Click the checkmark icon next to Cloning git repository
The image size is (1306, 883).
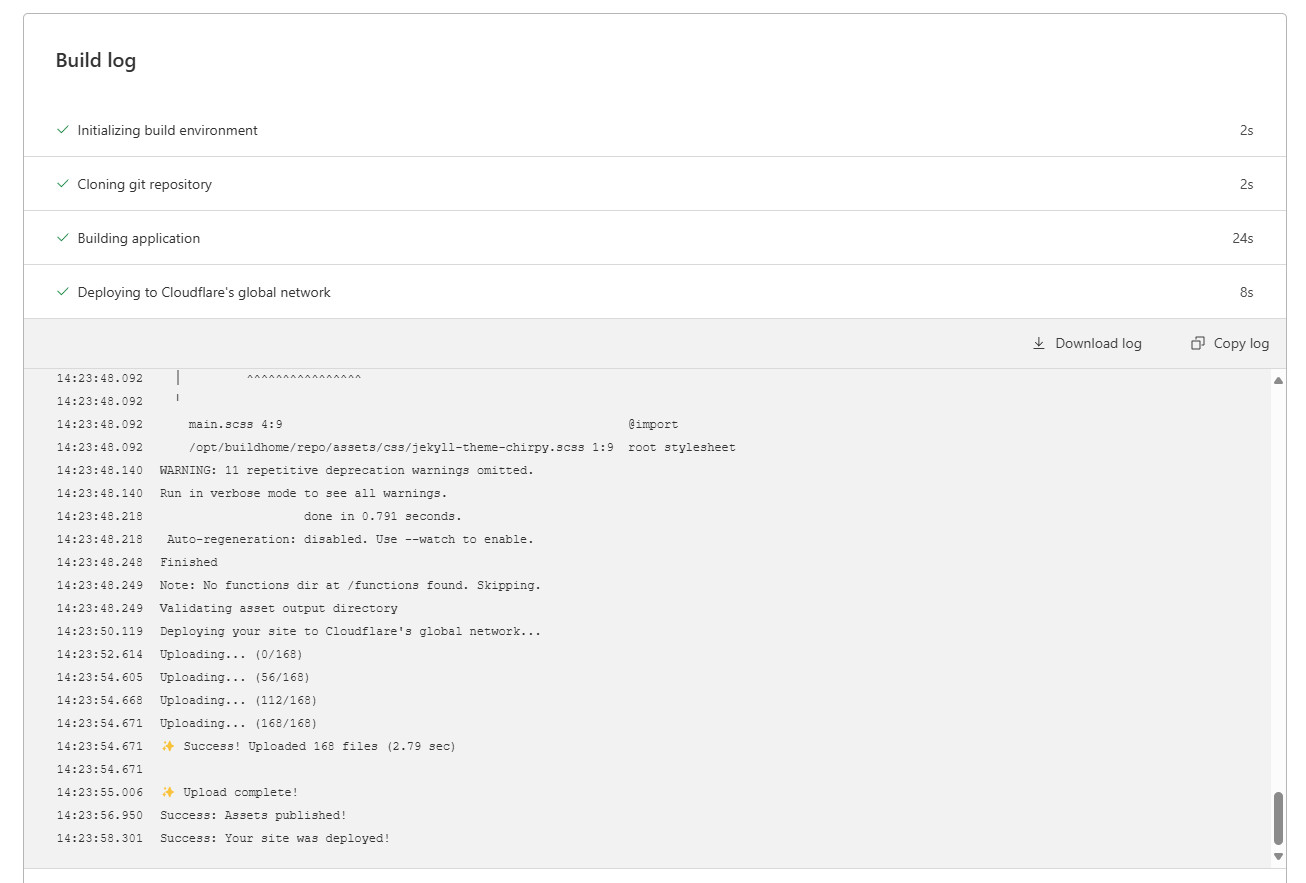63,184
